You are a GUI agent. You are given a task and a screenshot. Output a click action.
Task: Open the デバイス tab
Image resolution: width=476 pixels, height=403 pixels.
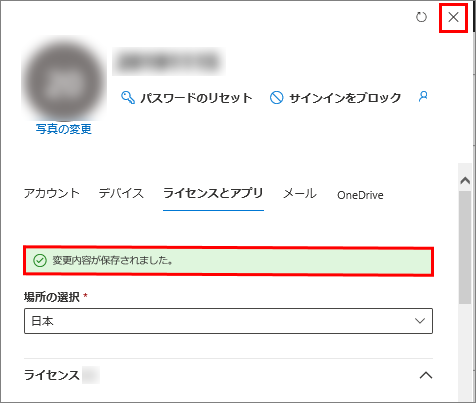(x=121, y=193)
